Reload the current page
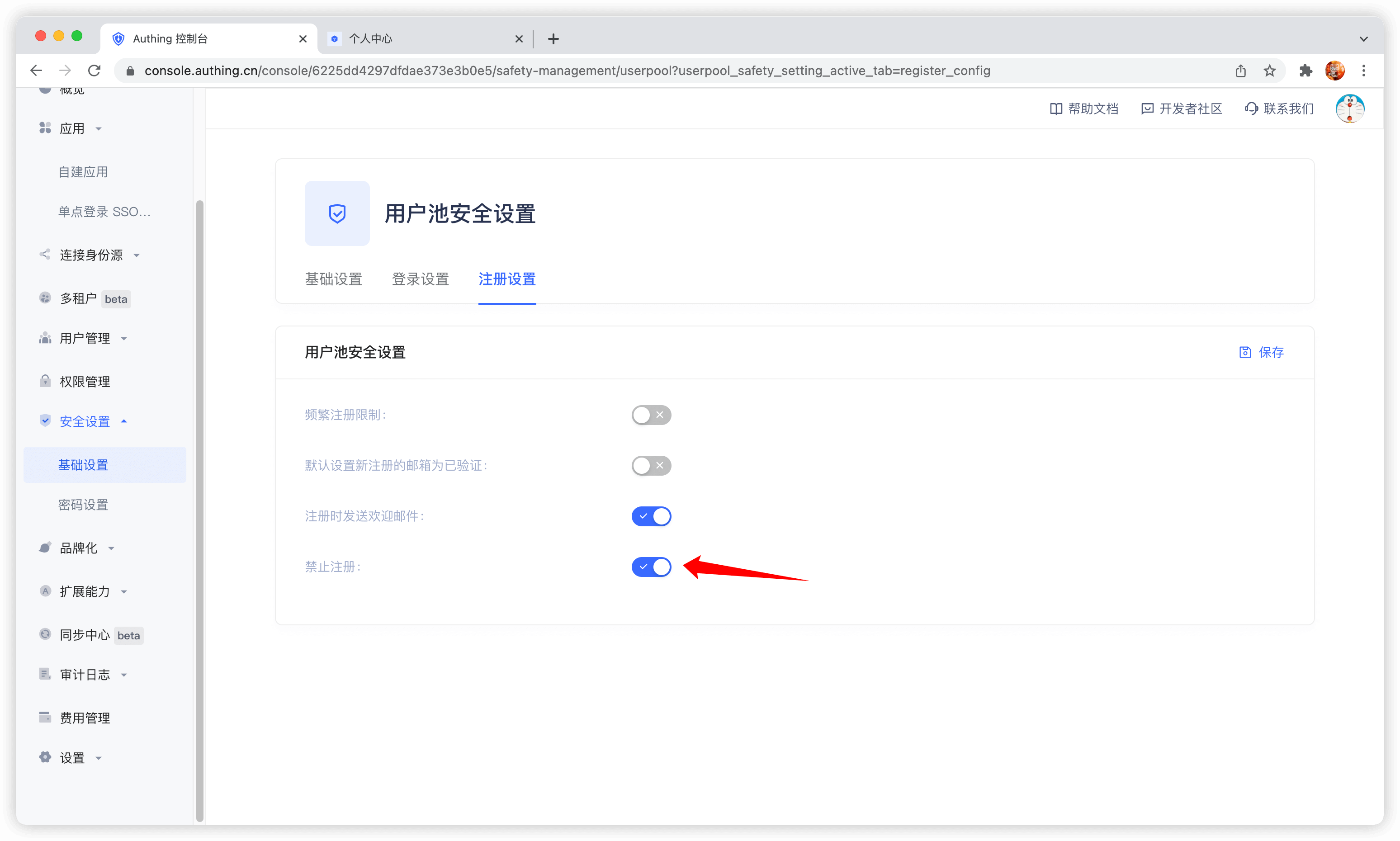This screenshot has width=1400, height=841. click(94, 70)
